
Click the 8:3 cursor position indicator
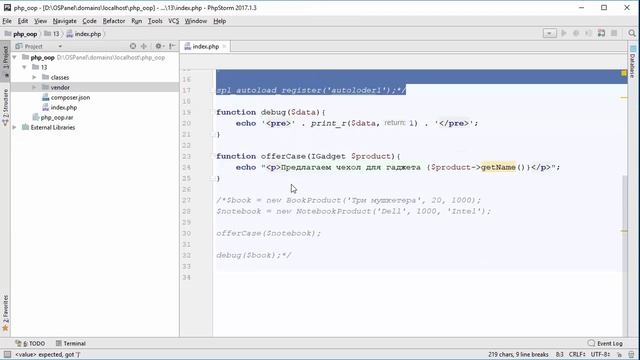pyautogui.click(x=559, y=354)
